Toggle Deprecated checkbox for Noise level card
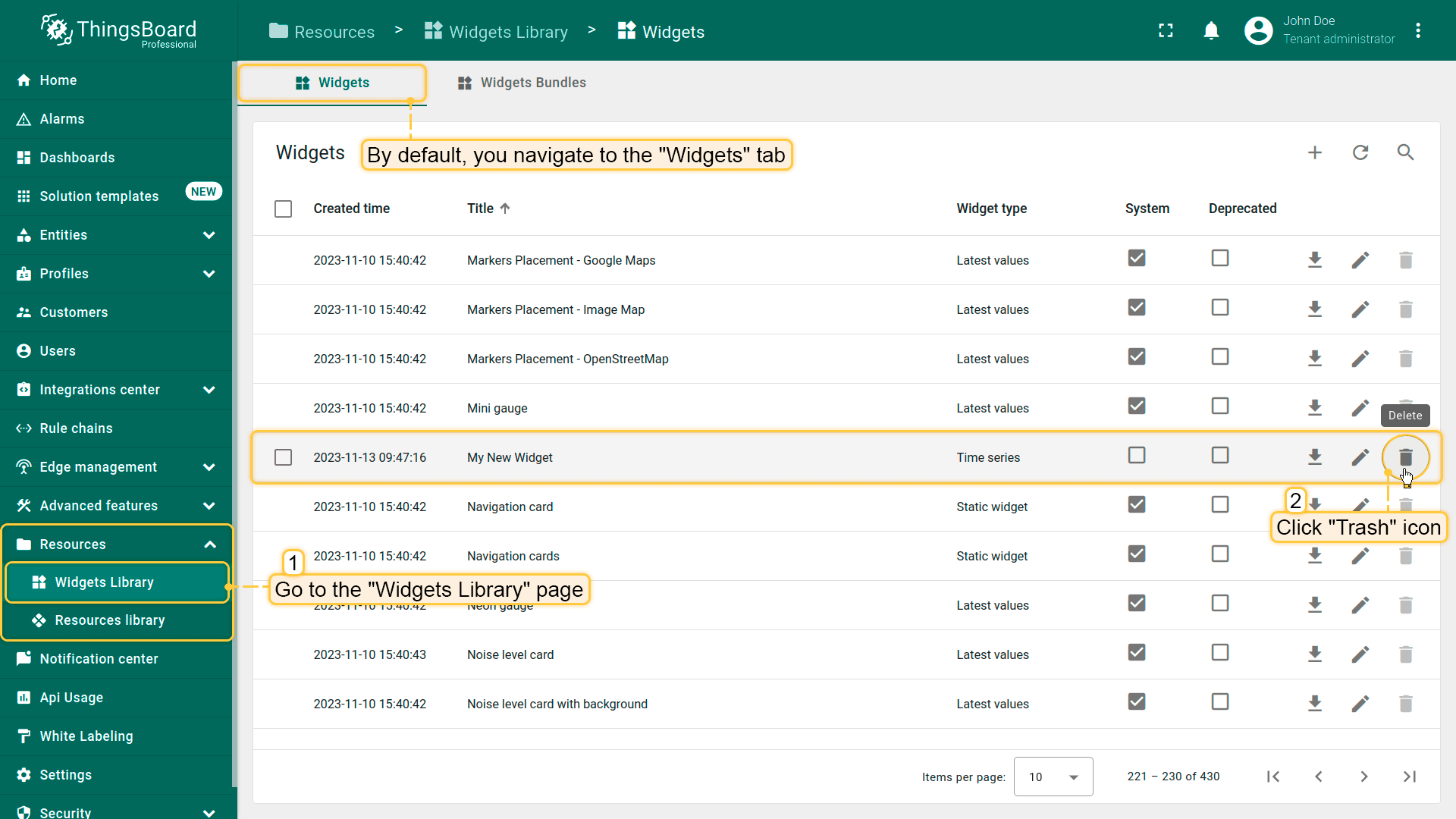This screenshot has width=1456, height=819. pos(1219,653)
